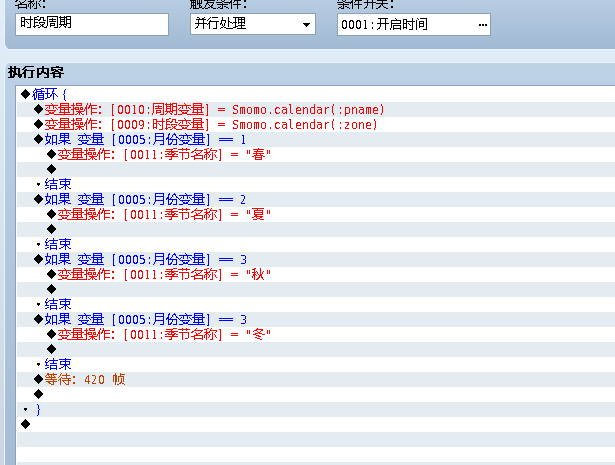This screenshot has height=465, width=615.
Task: Open the switch selector ellipsis button
Action: [x=482, y=25]
